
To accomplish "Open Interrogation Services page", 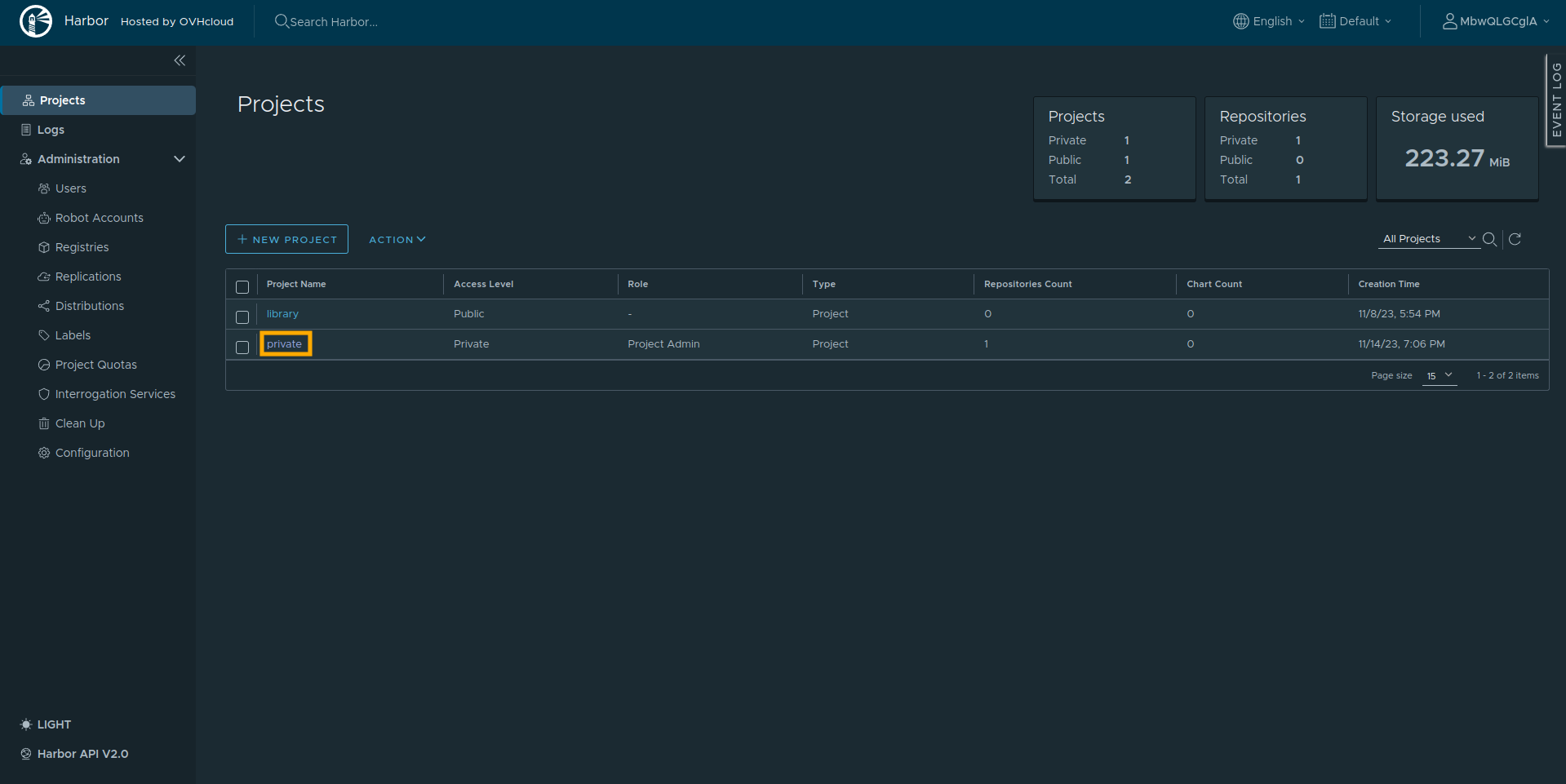I will coord(115,394).
